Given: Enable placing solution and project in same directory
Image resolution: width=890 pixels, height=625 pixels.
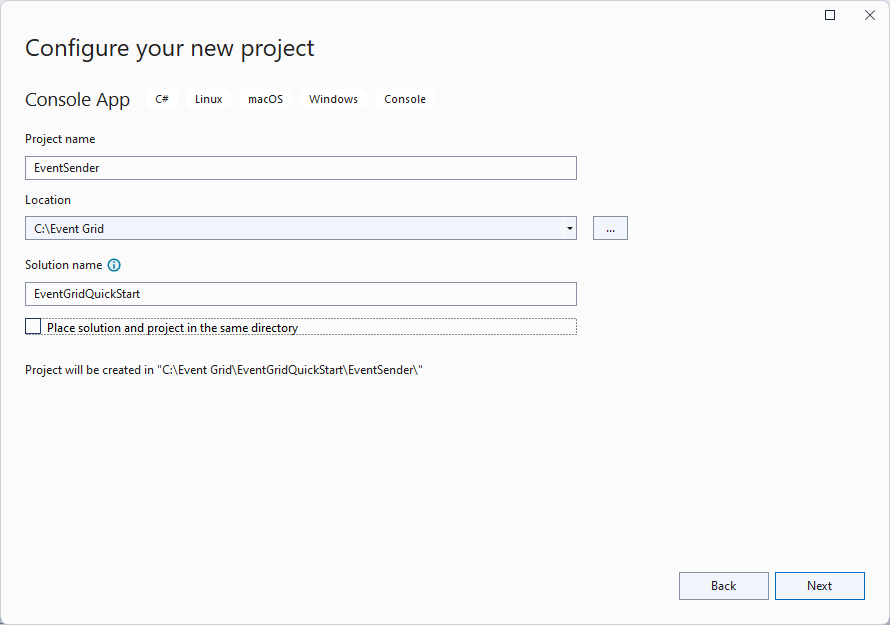Looking at the screenshot, I should [x=33, y=326].
